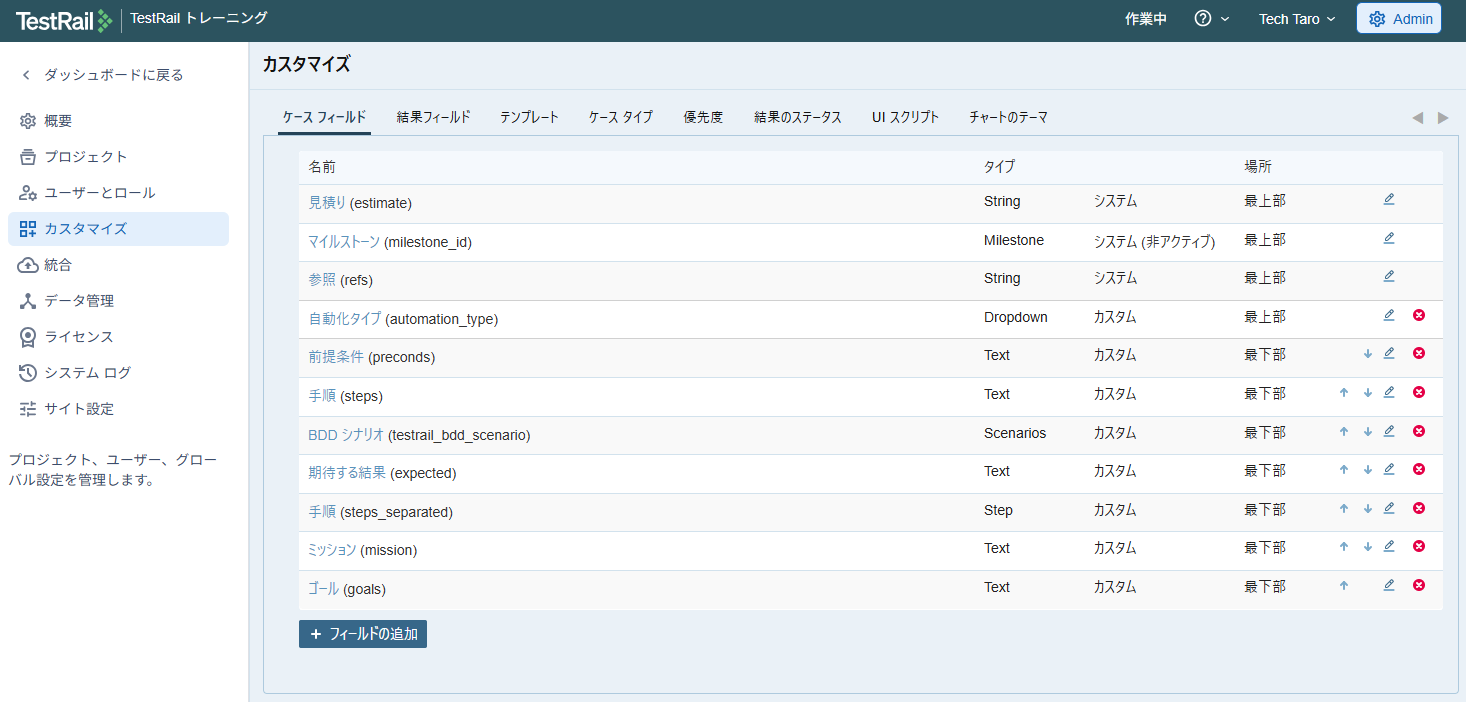Image resolution: width=1466 pixels, height=702 pixels.
Task: Move 前提条件 (preconds) field down
Action: click(1367, 354)
